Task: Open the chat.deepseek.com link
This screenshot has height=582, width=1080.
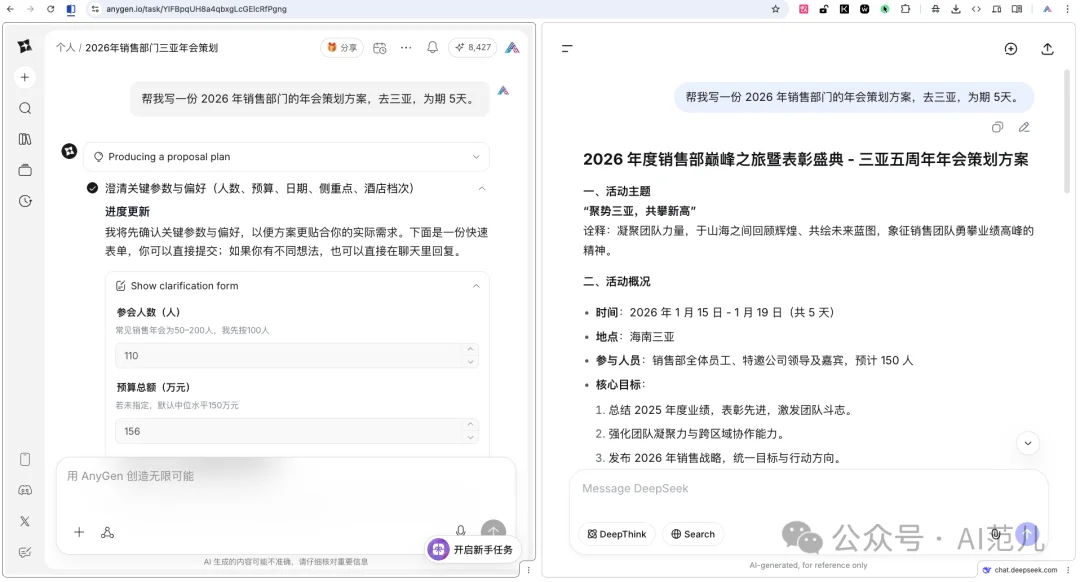Action: click(x=1024, y=570)
